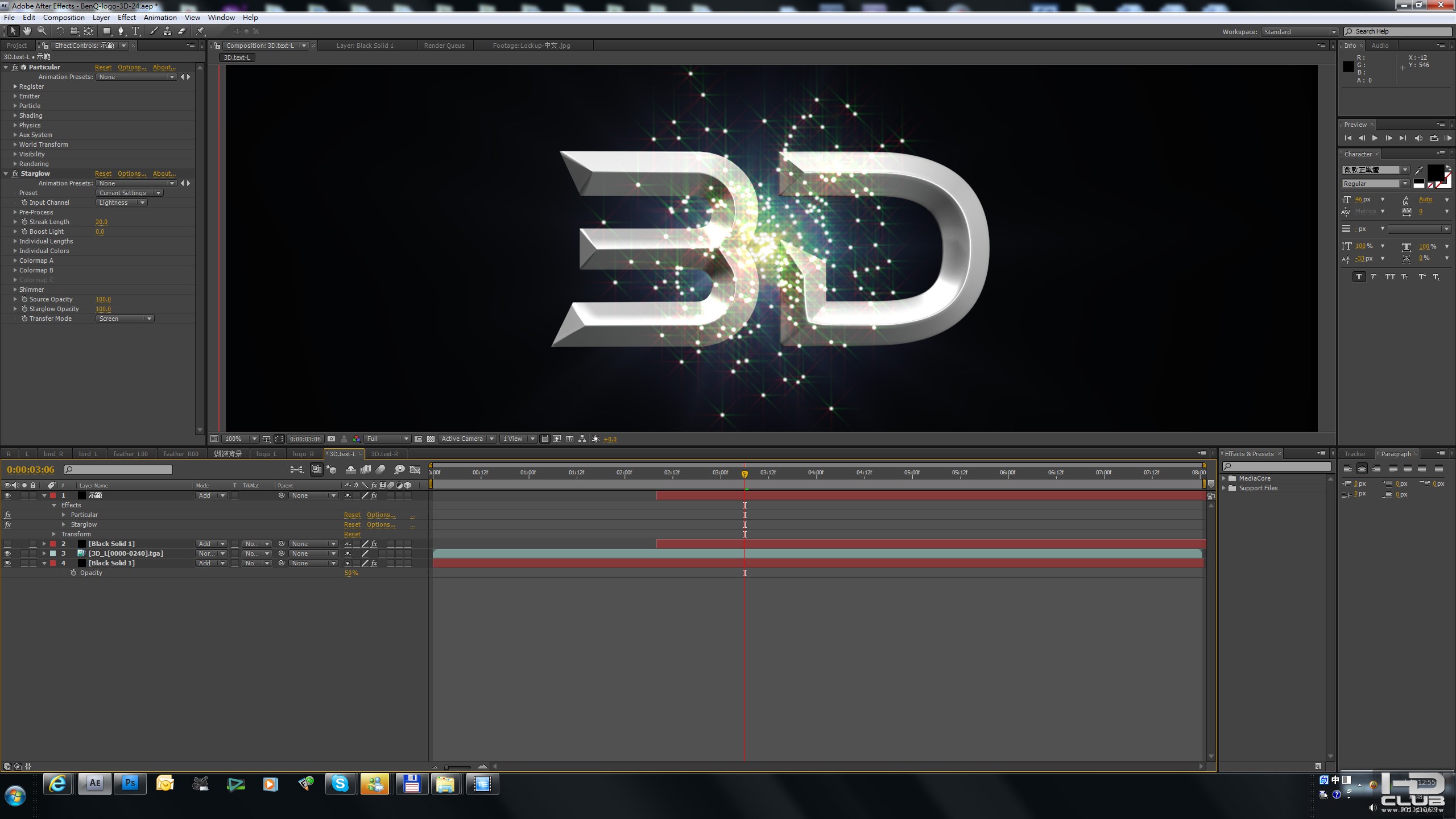Screen dimensions: 1456x819
Task: Open Starglow Transfer Mode dropdown
Action: coord(125,318)
